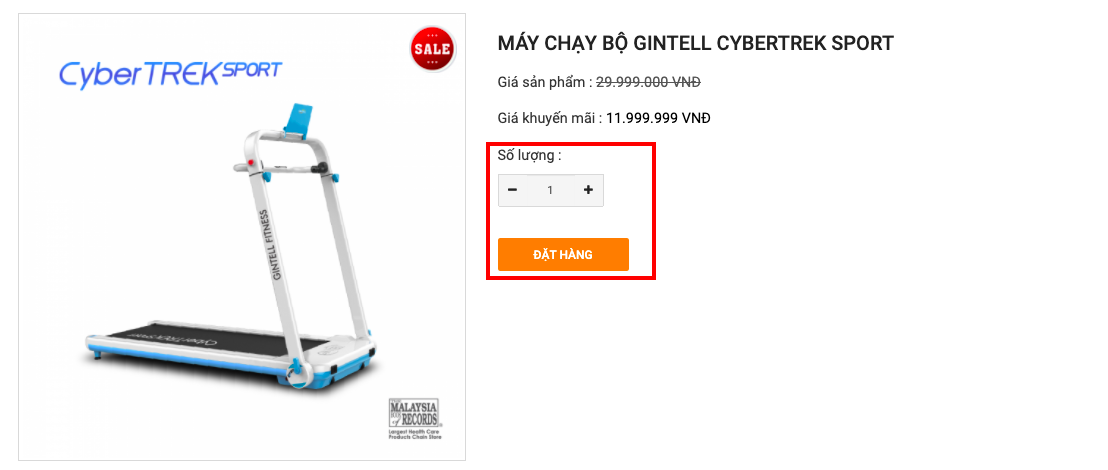Select the quantity number field

[550, 190]
